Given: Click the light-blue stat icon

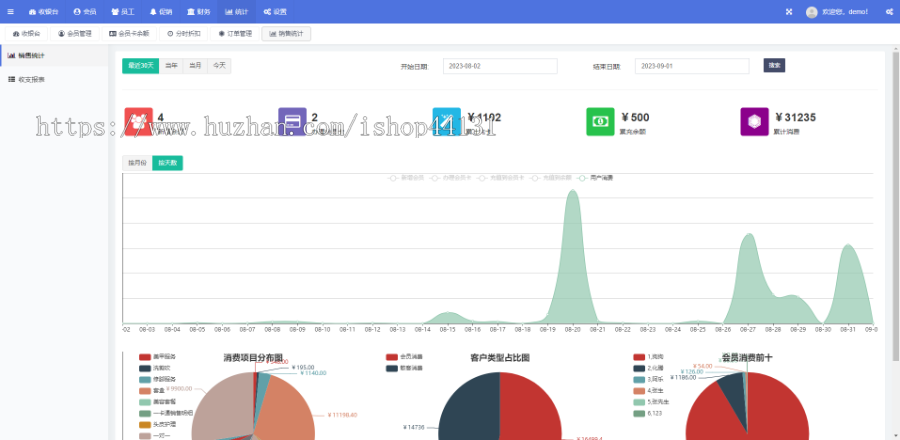Looking at the screenshot, I should pos(447,122).
